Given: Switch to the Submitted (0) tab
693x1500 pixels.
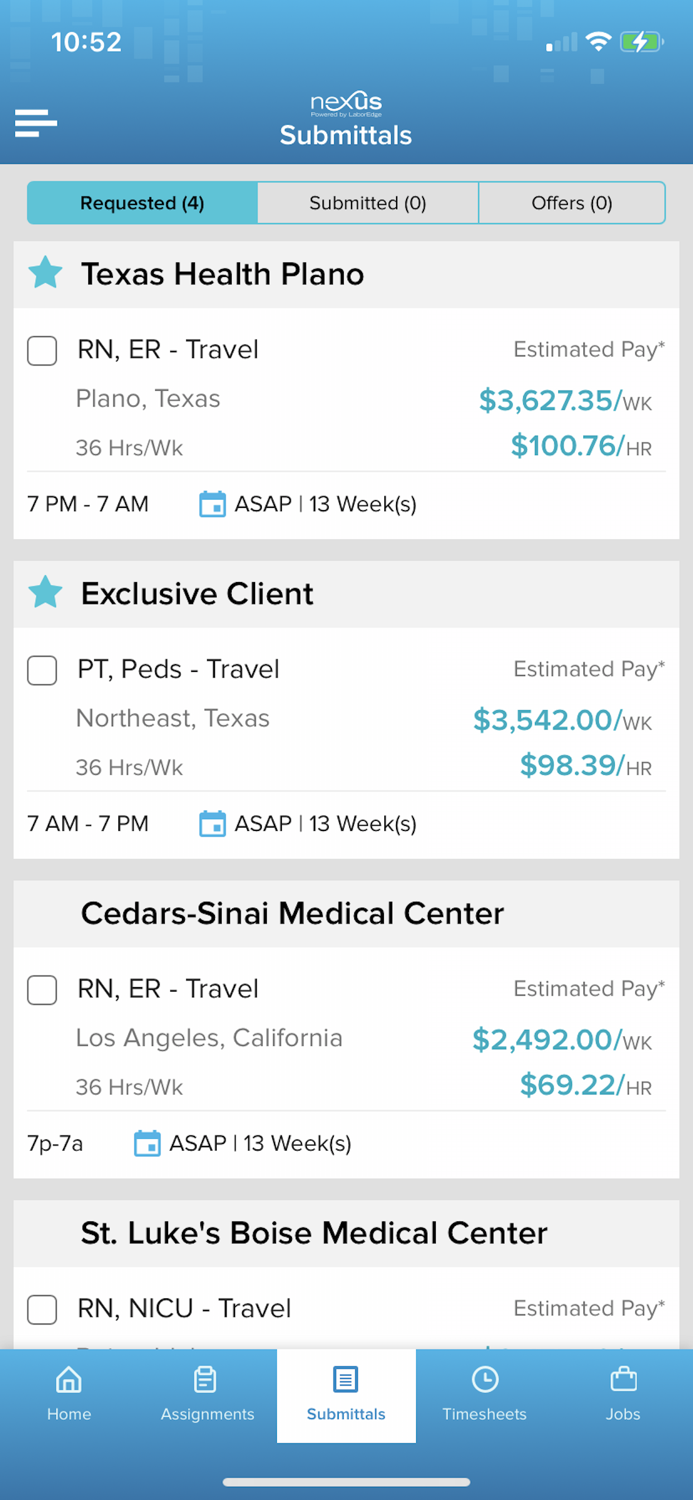Looking at the screenshot, I should pyautogui.click(x=367, y=202).
